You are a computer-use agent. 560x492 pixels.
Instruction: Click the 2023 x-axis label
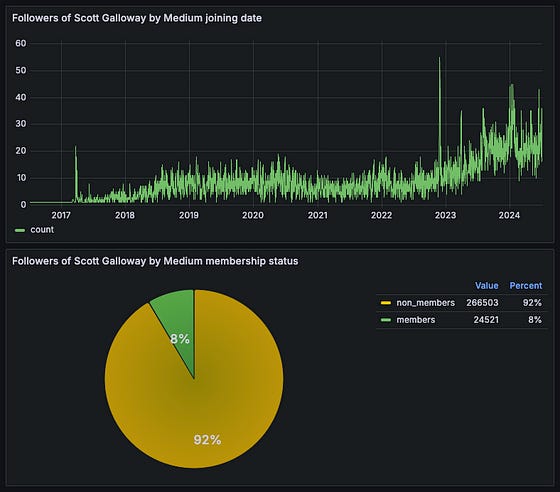445,215
